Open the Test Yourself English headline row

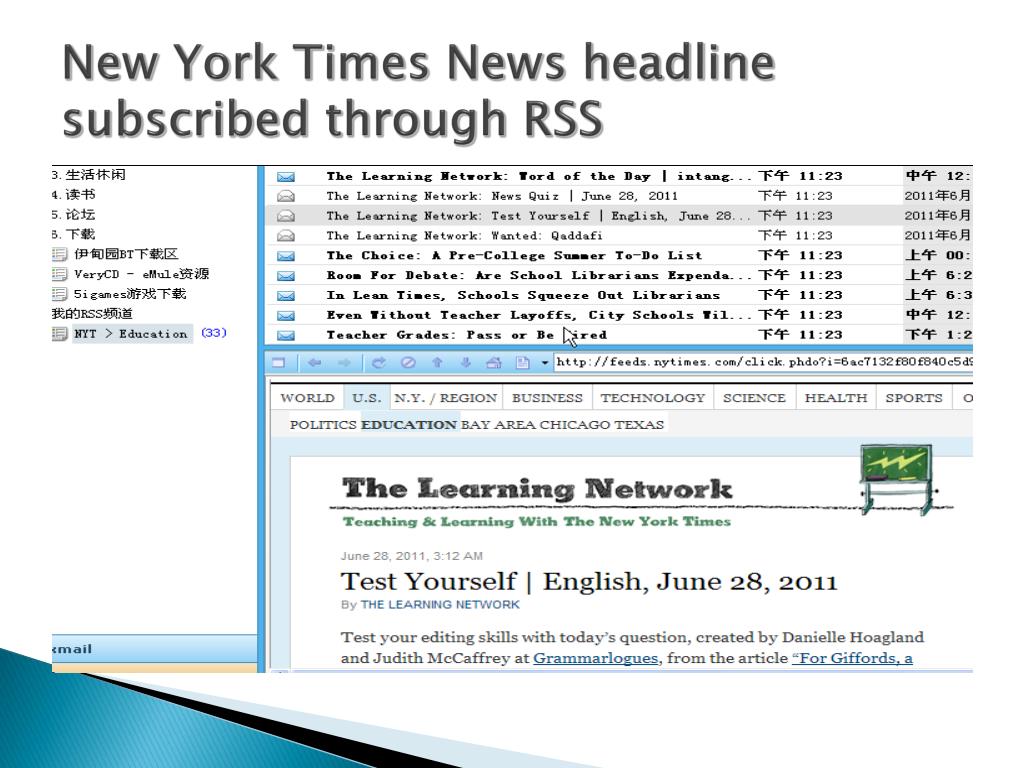pyautogui.click(x=619, y=216)
